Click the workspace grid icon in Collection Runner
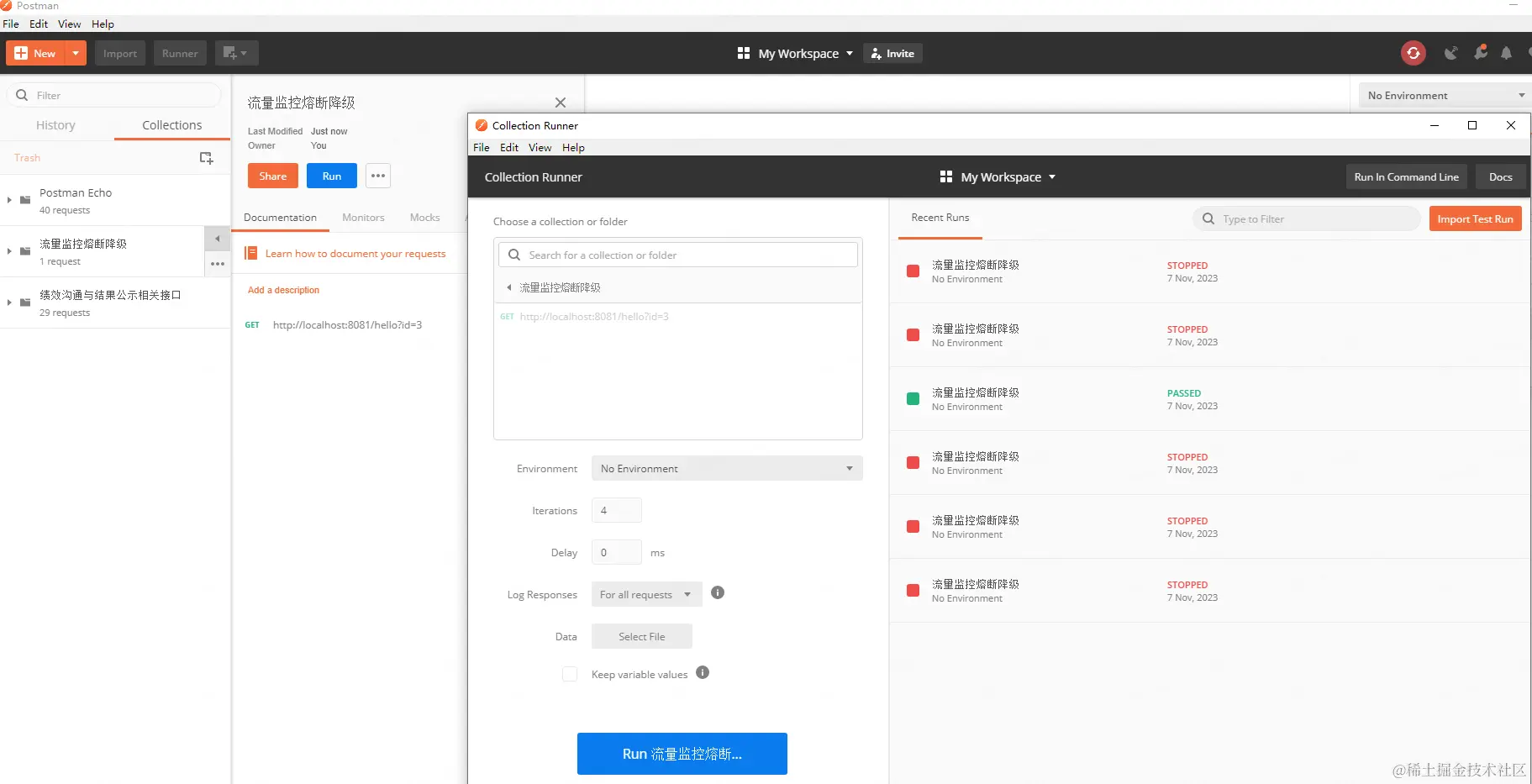Viewport: 1532px width, 784px height. 946,176
